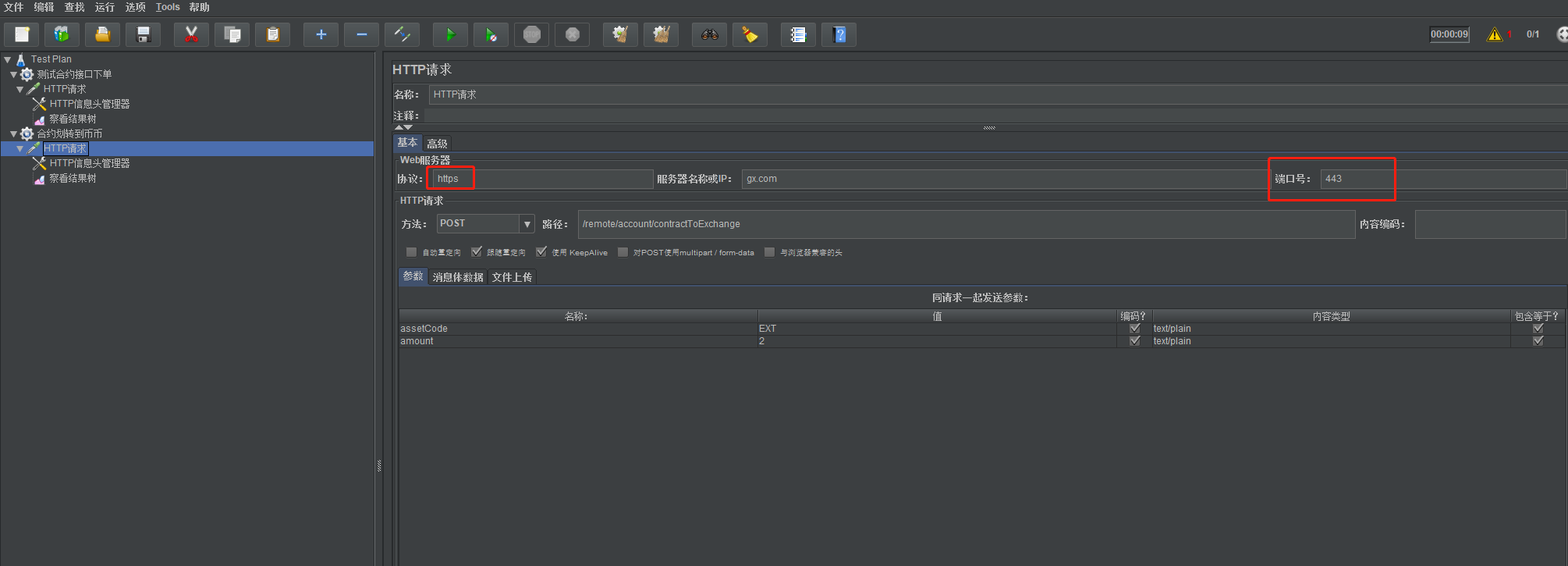Click the Clear All results icon
The image size is (1568, 566).
click(661, 34)
